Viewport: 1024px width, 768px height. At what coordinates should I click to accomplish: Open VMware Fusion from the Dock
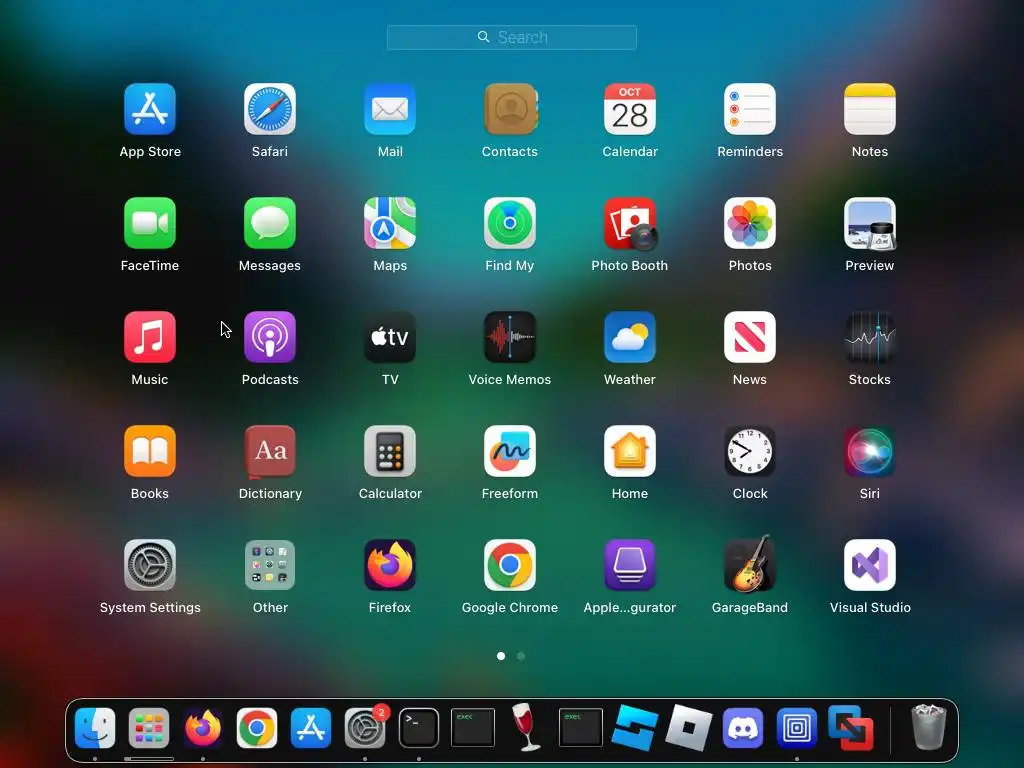[850, 728]
